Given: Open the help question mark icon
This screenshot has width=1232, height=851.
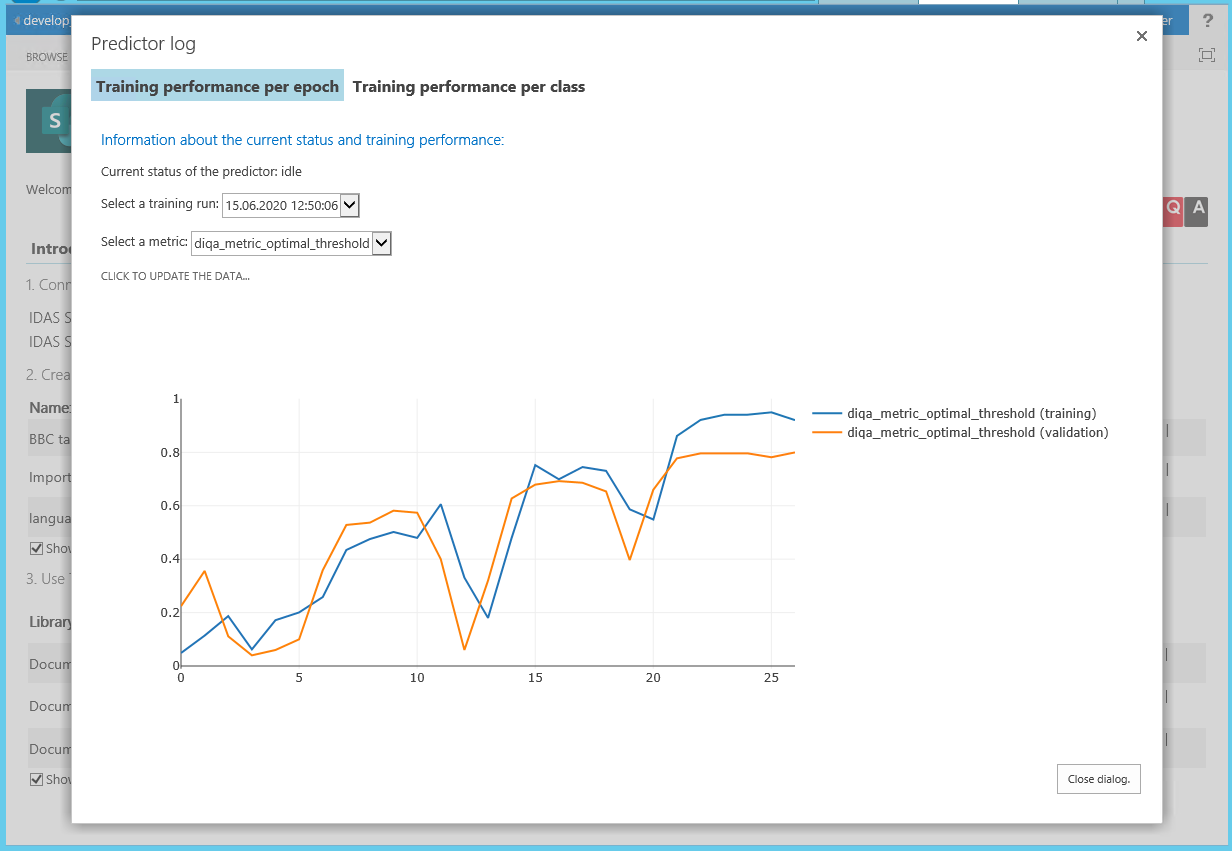Looking at the screenshot, I should point(1207,21).
